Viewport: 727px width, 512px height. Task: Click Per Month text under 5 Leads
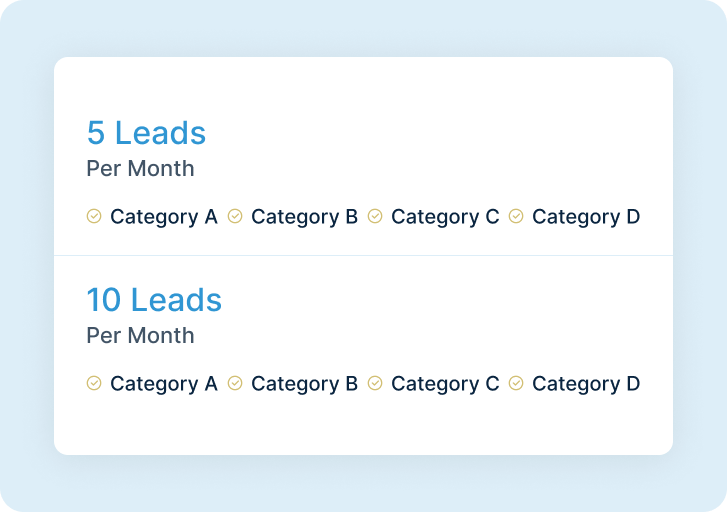[140, 168]
